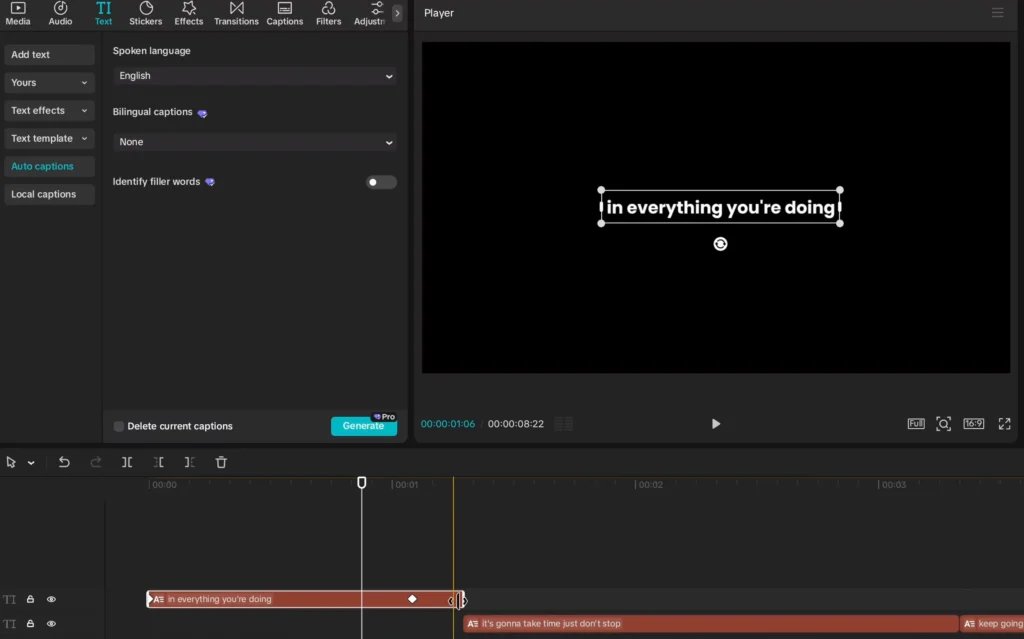Open the 16:9 aspect ratio button
1024x639 pixels.
click(973, 423)
